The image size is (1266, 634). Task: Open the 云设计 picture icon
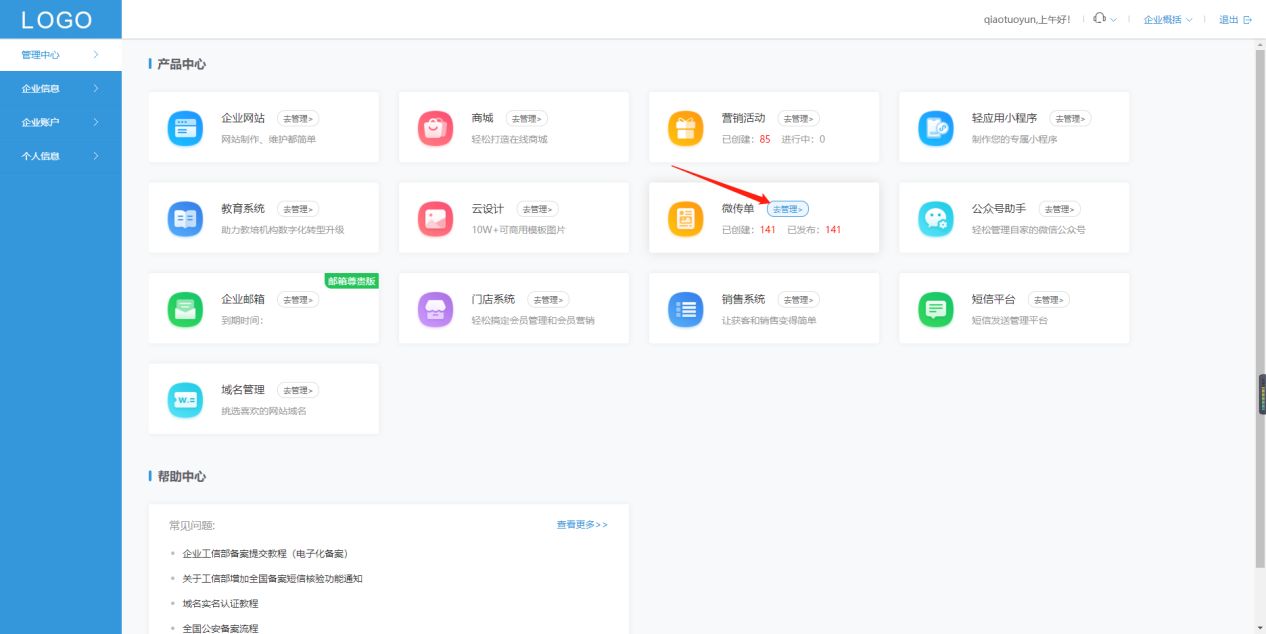click(435, 217)
